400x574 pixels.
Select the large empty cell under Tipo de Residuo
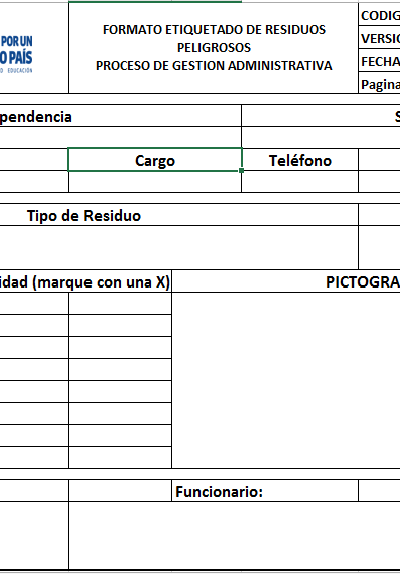[x=179, y=247]
